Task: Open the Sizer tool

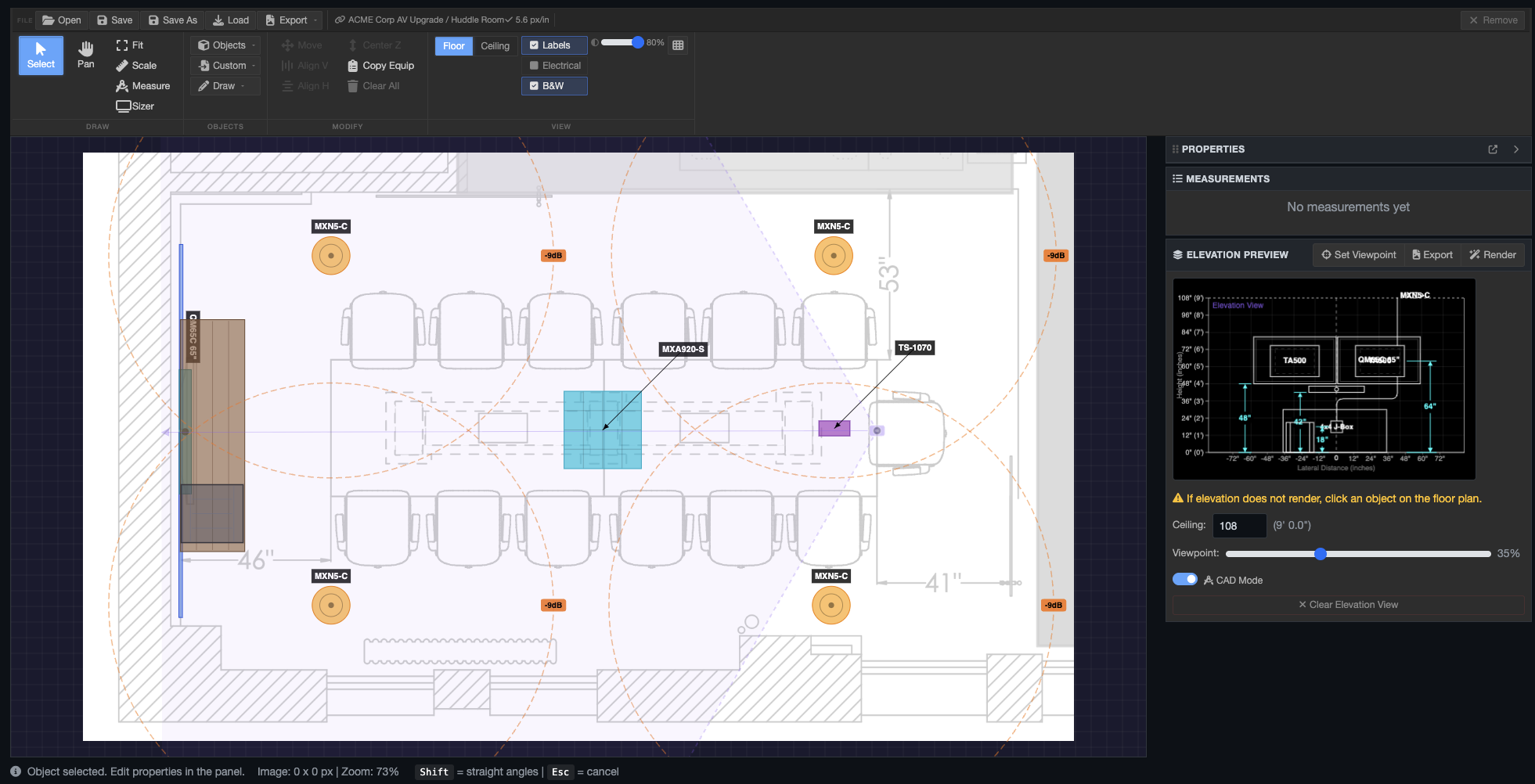Action: (x=135, y=106)
